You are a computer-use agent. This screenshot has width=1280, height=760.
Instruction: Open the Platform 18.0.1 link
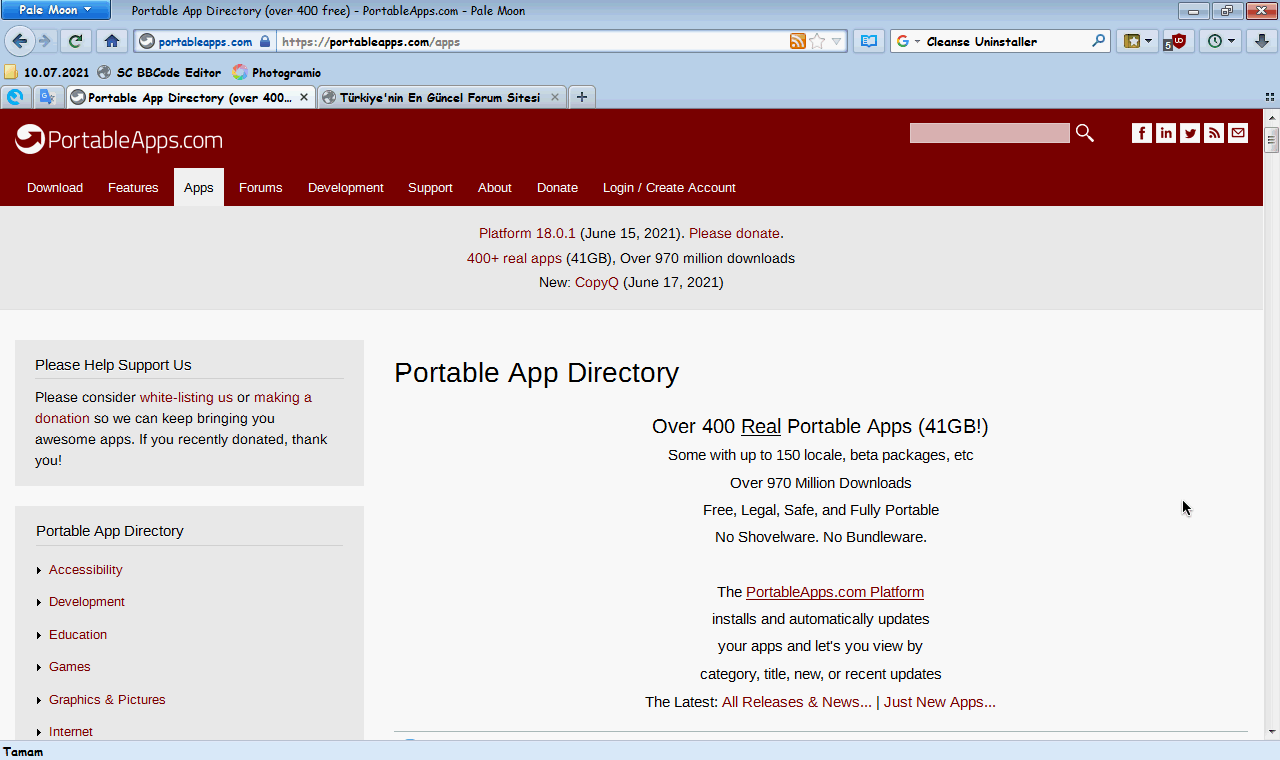[x=527, y=233]
